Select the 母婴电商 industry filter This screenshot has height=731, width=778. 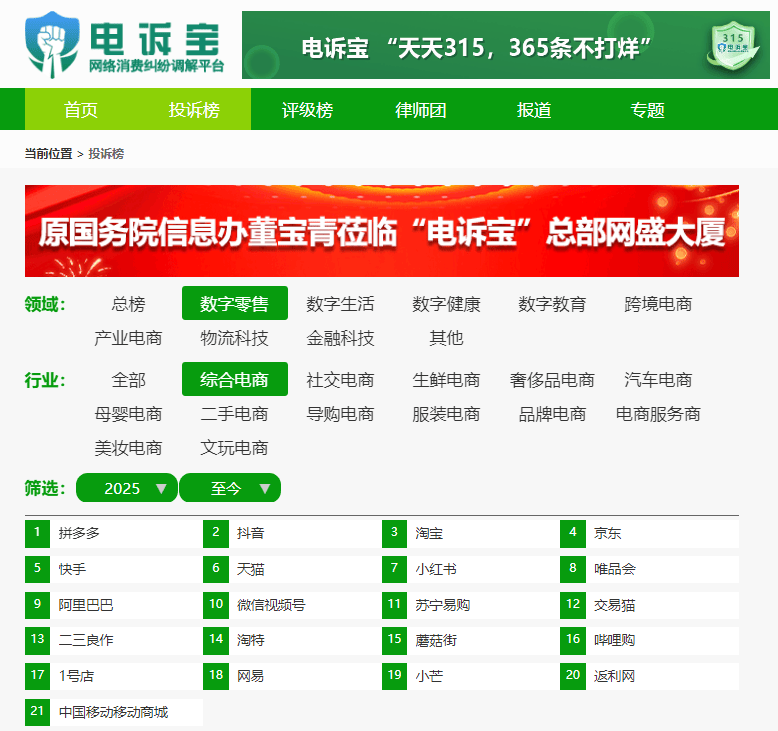pos(129,413)
